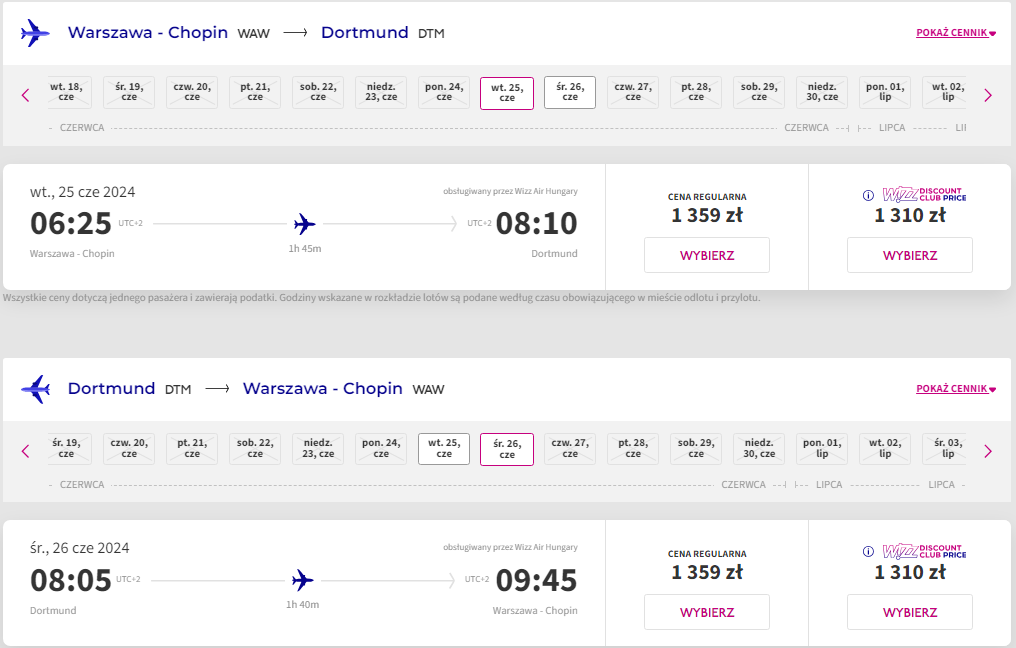Expand the Pokaż cennik price list for the return flight
Image resolution: width=1016 pixels, height=648 pixels.
[x=956, y=389]
